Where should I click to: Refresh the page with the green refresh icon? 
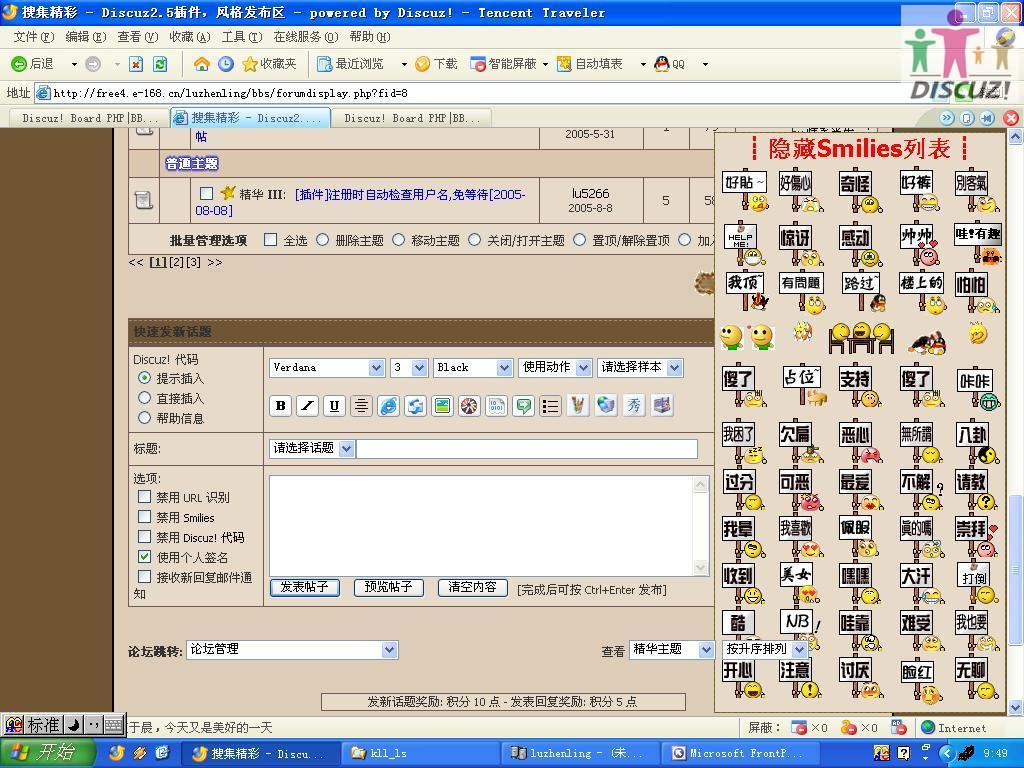[160, 64]
